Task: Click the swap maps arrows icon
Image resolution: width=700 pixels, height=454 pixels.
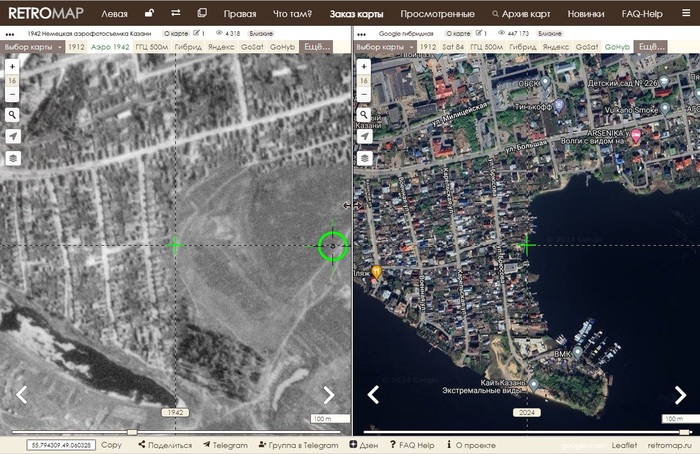Action: coord(176,14)
